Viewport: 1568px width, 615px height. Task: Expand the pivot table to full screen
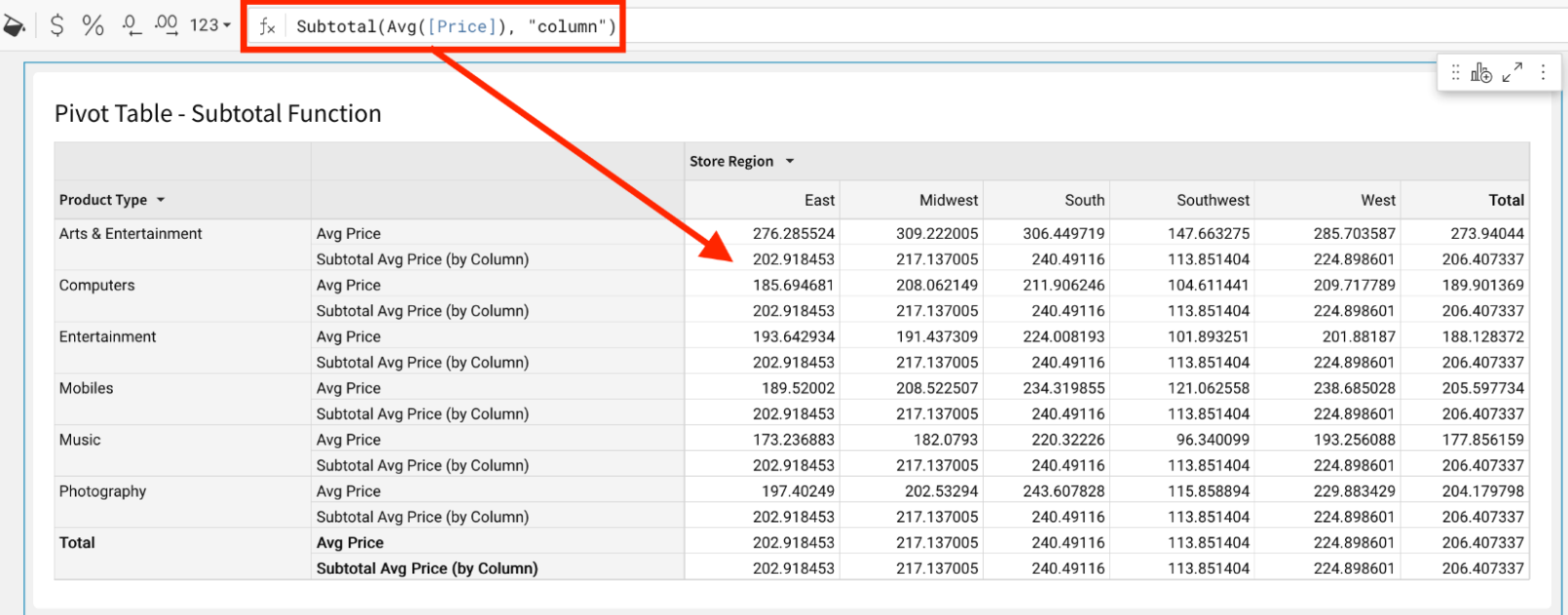(x=1512, y=73)
